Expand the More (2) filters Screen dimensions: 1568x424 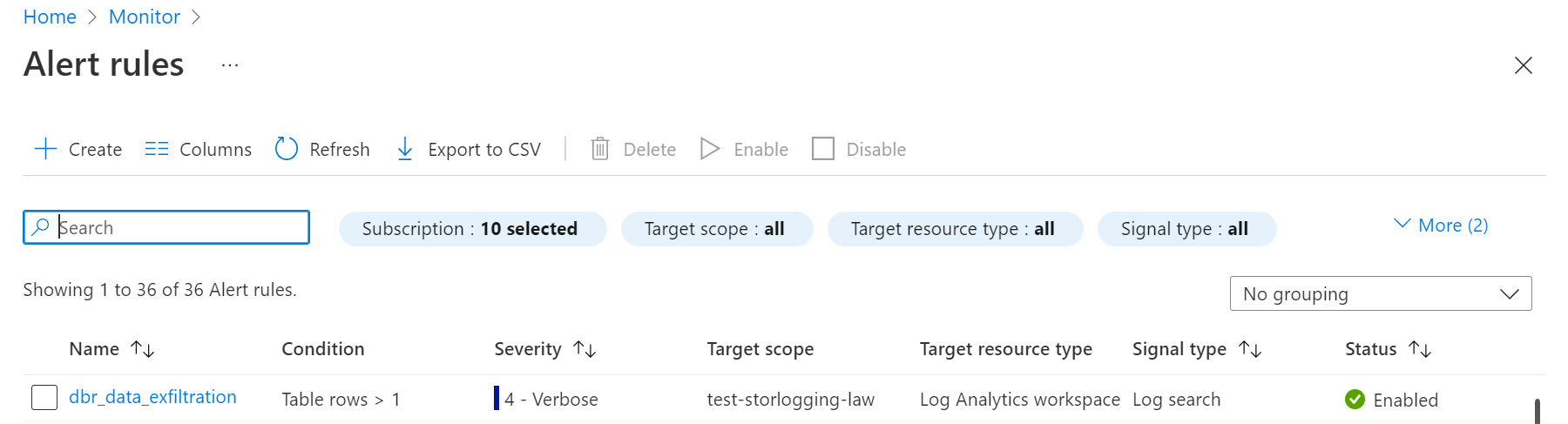point(1441,225)
